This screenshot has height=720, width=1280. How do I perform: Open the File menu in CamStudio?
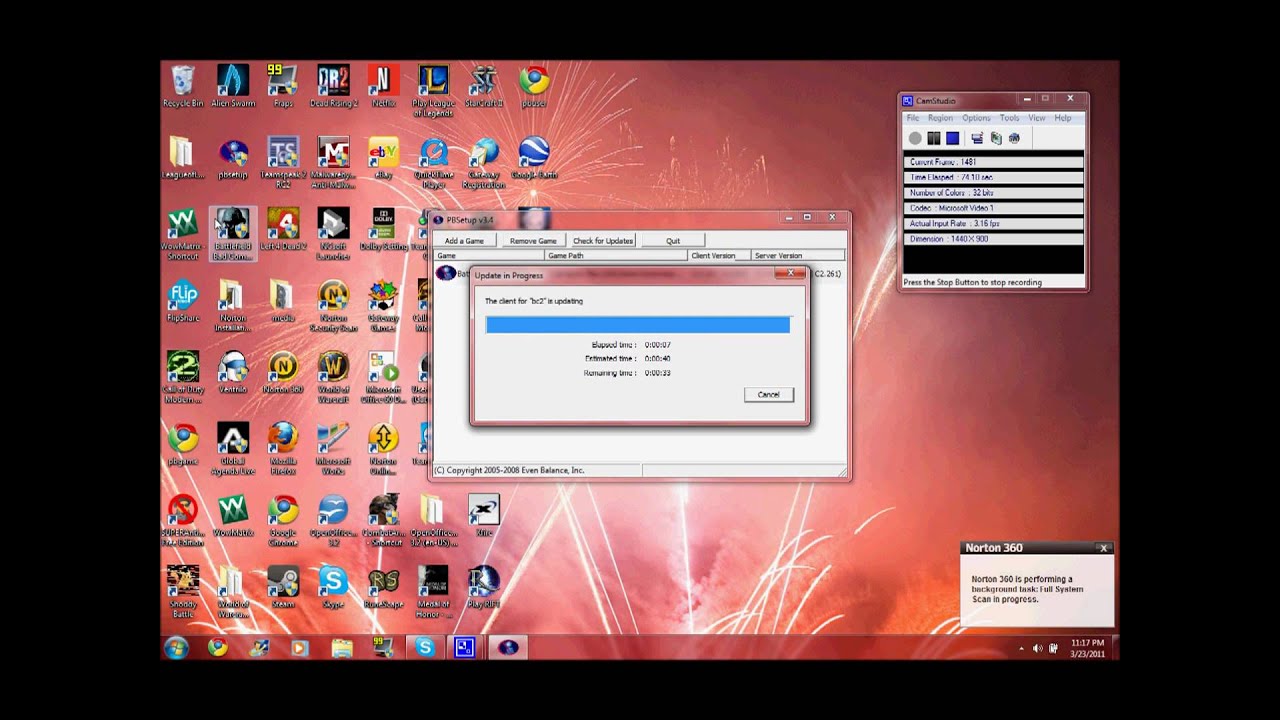913,118
